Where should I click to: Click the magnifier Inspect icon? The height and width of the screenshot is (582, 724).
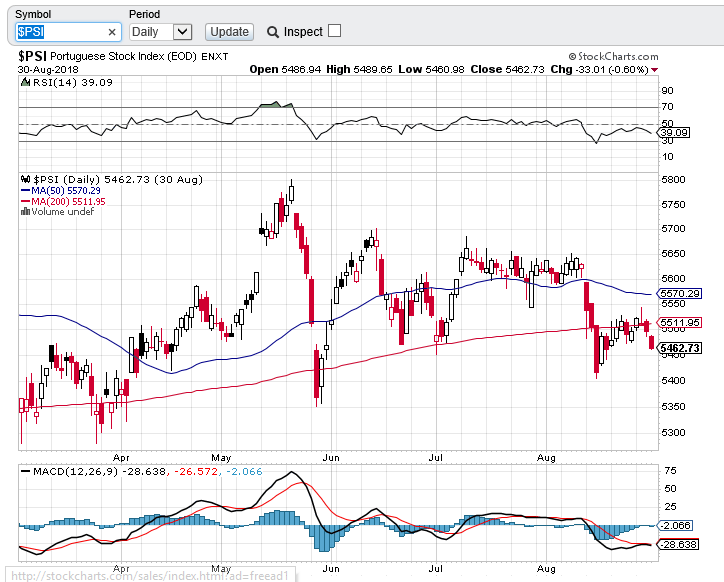273,32
